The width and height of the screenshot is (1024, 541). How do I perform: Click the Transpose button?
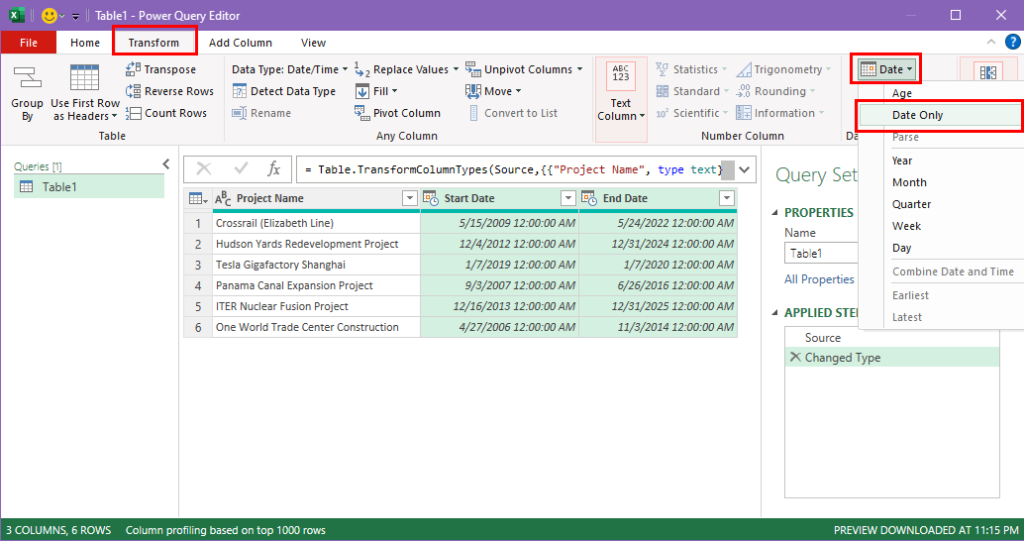(161, 69)
